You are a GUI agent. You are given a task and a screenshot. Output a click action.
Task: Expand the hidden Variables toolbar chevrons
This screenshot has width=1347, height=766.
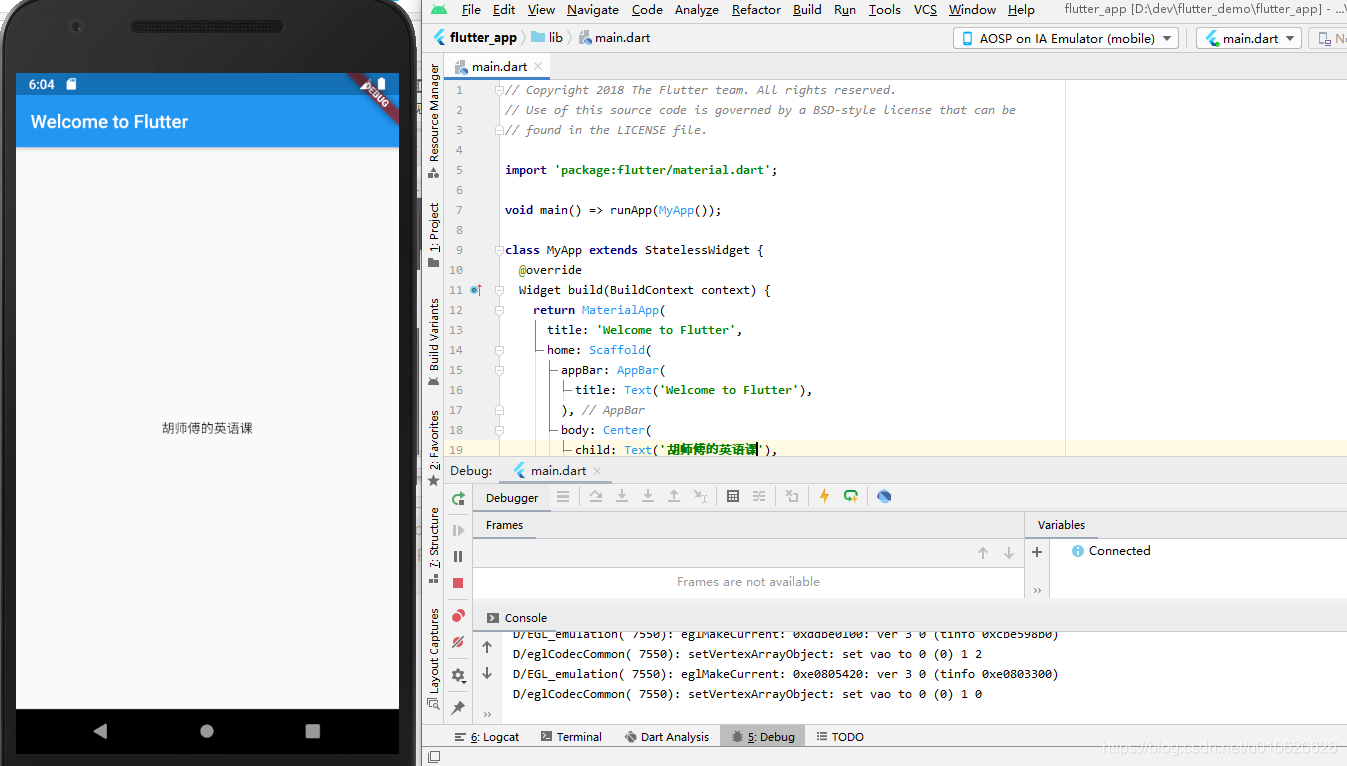pos(1037,590)
